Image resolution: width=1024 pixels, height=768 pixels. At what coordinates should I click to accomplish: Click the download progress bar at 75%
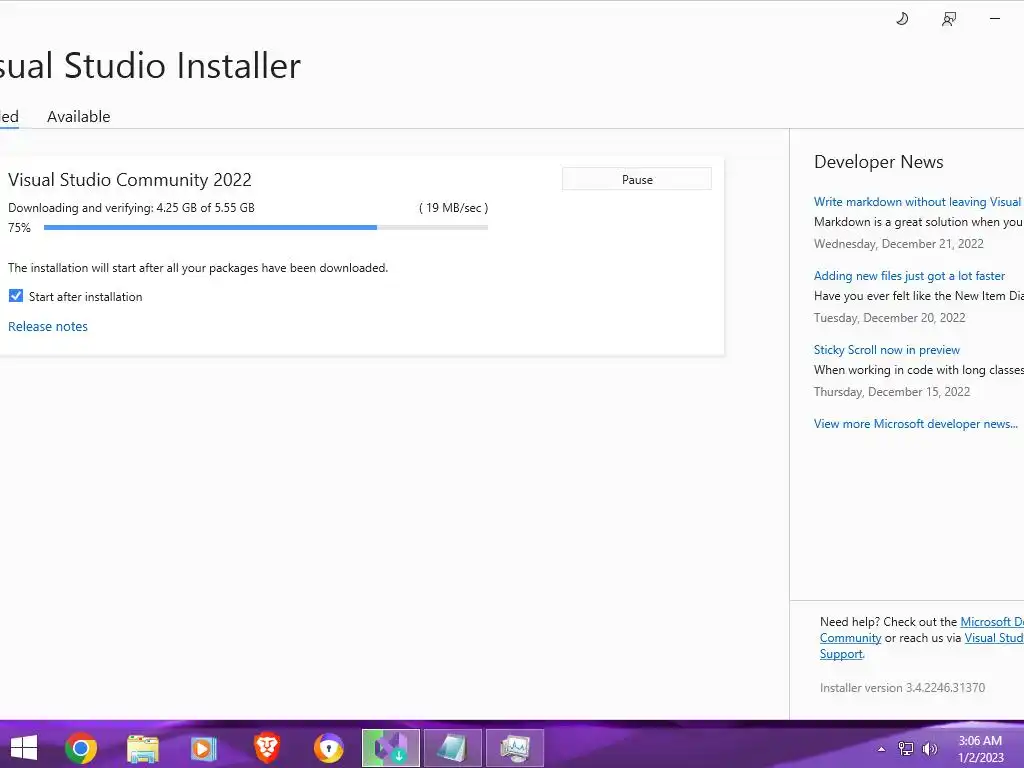click(266, 227)
